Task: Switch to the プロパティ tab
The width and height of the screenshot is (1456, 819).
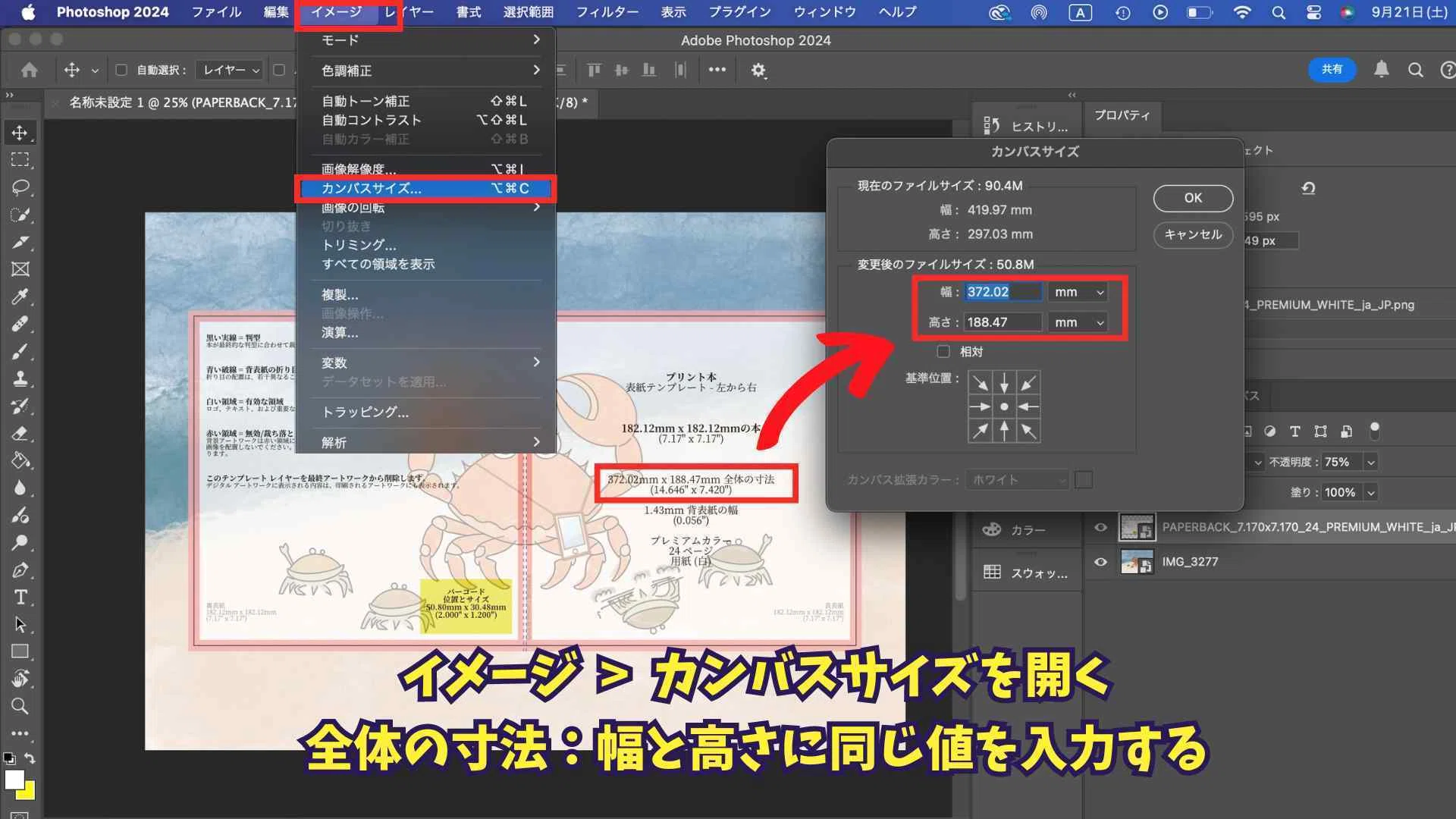Action: click(x=1122, y=115)
